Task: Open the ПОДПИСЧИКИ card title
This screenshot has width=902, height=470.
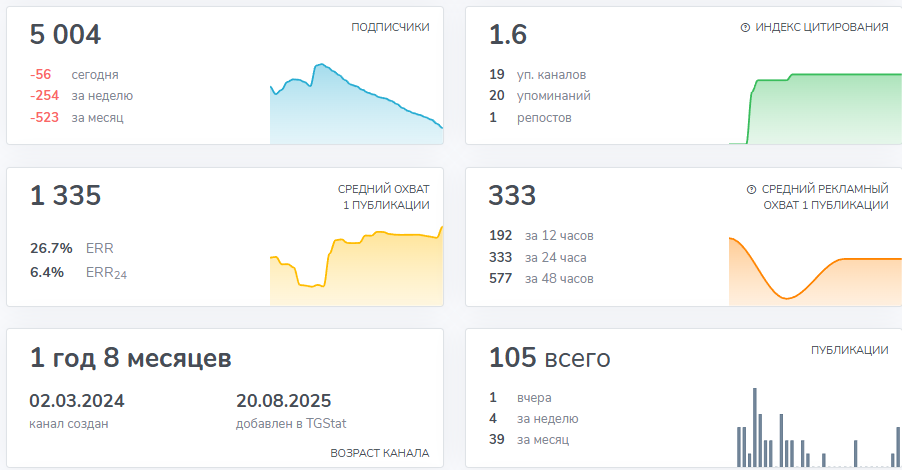Action: 390,28
